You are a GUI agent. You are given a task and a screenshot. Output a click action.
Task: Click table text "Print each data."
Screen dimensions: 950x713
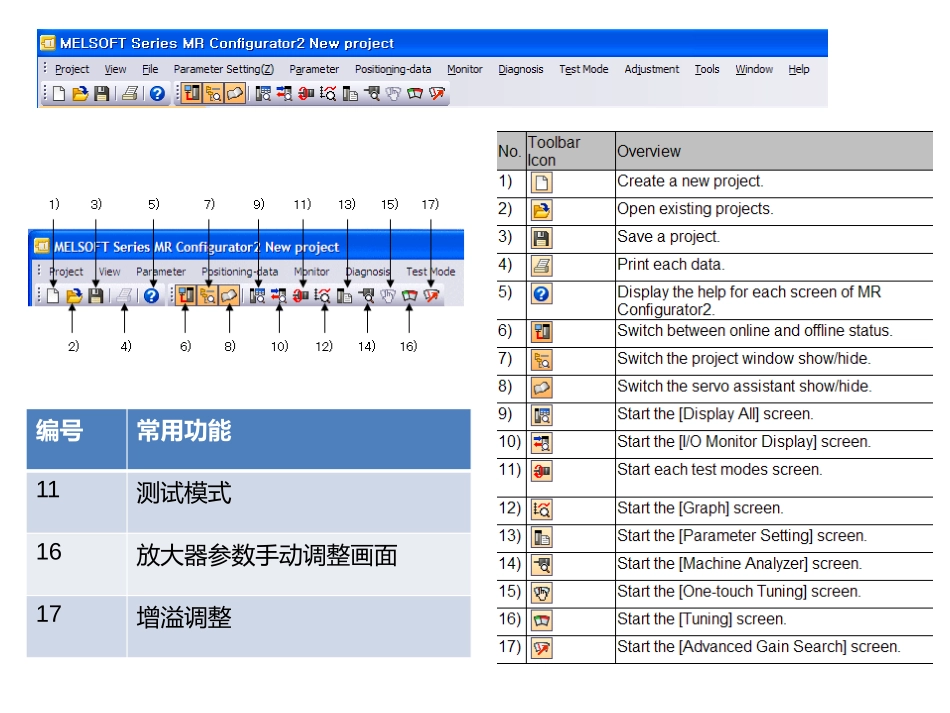[x=671, y=265]
